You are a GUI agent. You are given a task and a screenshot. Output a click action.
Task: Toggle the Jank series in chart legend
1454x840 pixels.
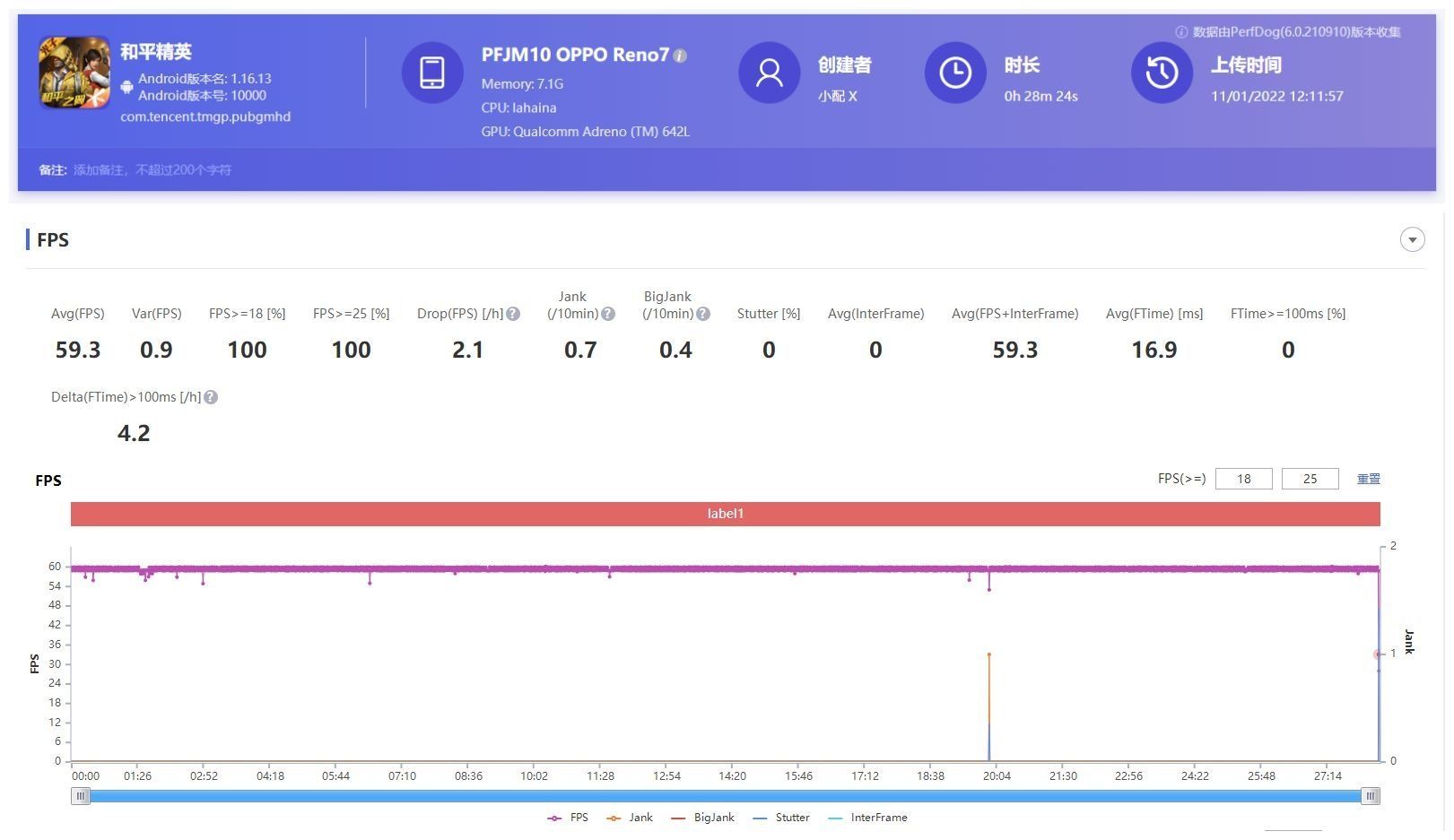[x=630, y=818]
